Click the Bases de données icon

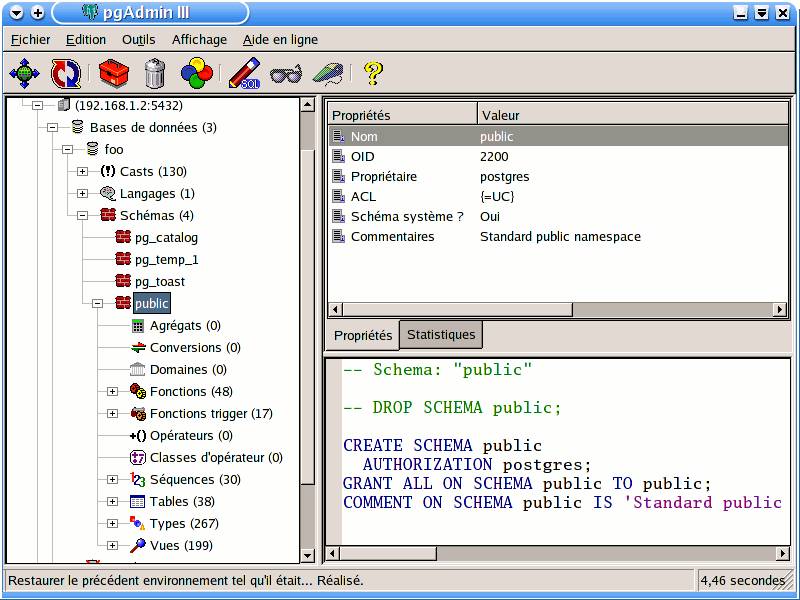coord(78,127)
